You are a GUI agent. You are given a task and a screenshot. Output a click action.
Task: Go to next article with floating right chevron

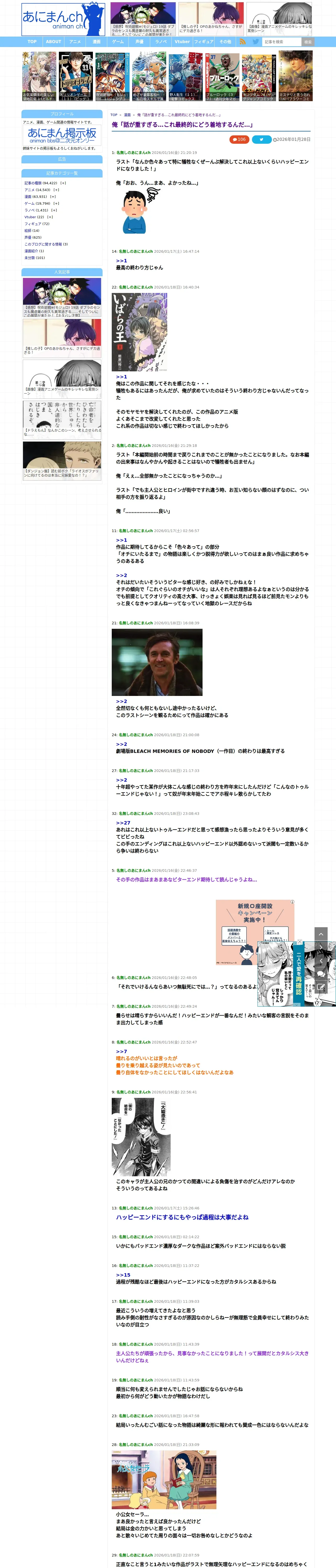coord(321,947)
